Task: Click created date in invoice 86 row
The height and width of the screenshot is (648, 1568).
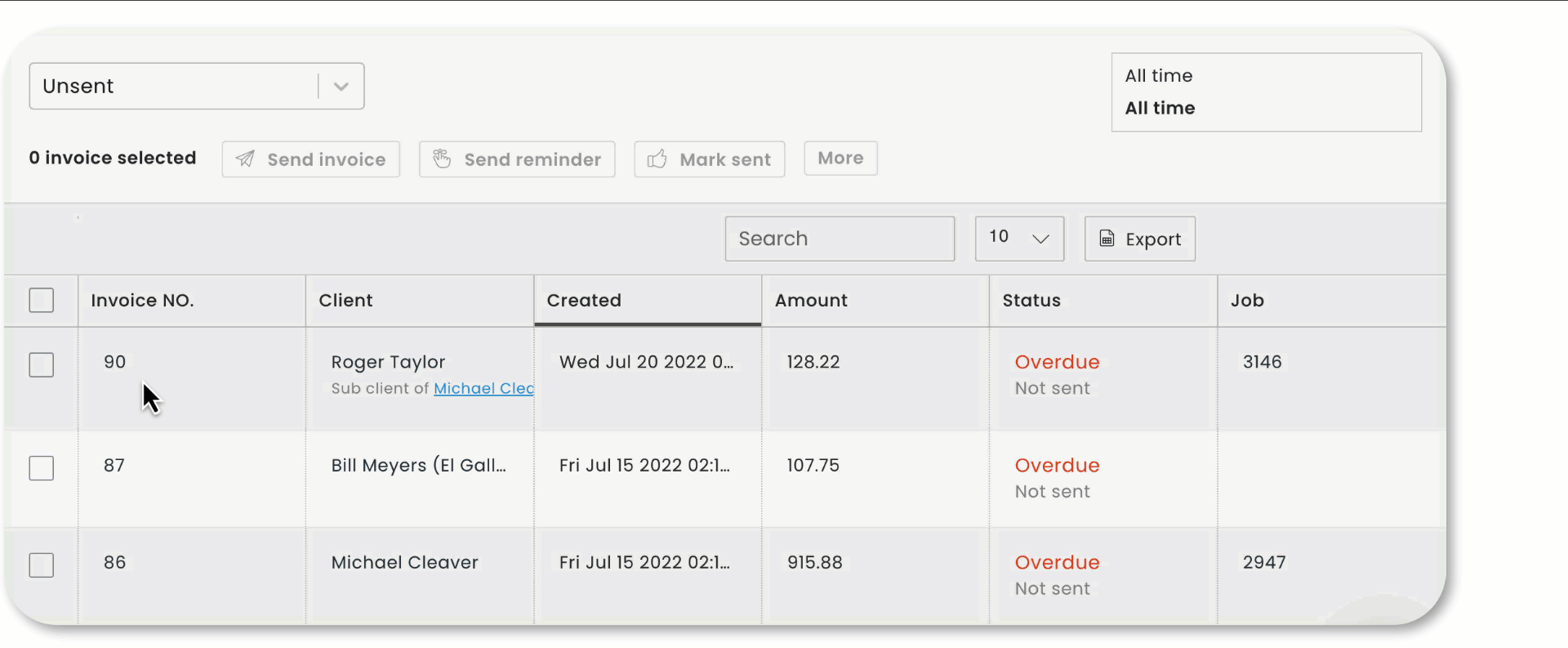Action: (644, 562)
